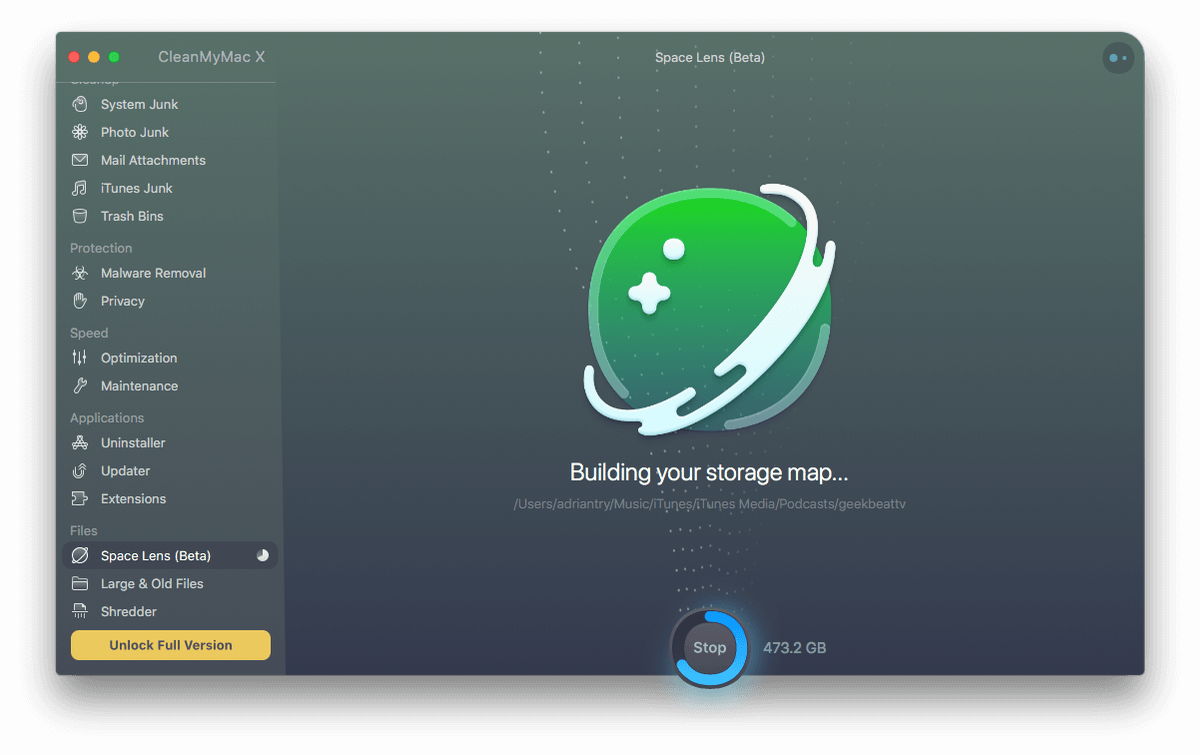
Task: Open the assistant dots button in top-right
Action: (1118, 58)
